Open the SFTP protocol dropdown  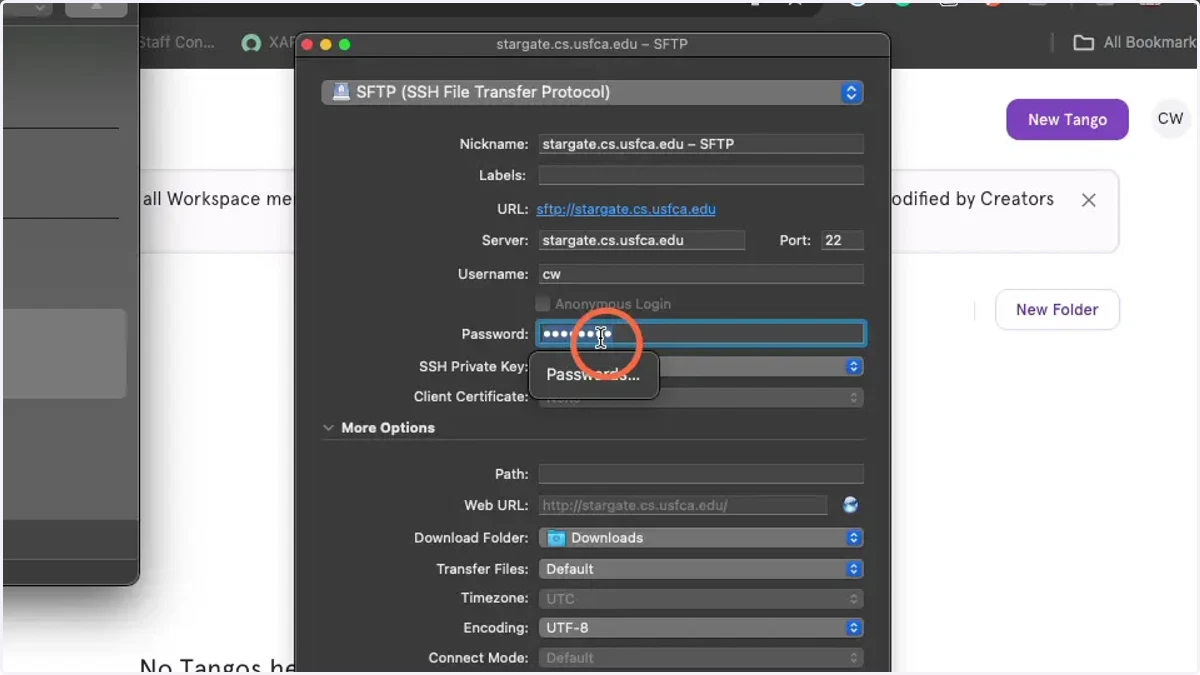[x=592, y=92]
